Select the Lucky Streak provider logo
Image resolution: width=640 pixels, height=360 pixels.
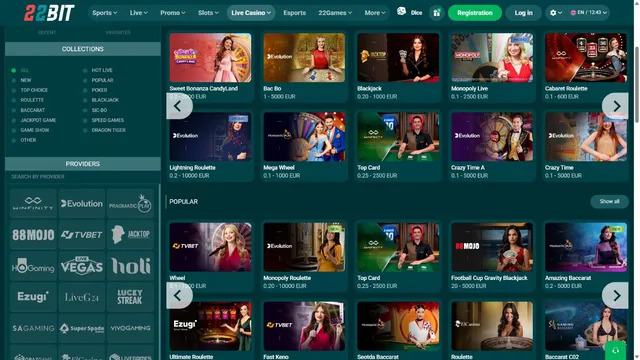click(130, 297)
